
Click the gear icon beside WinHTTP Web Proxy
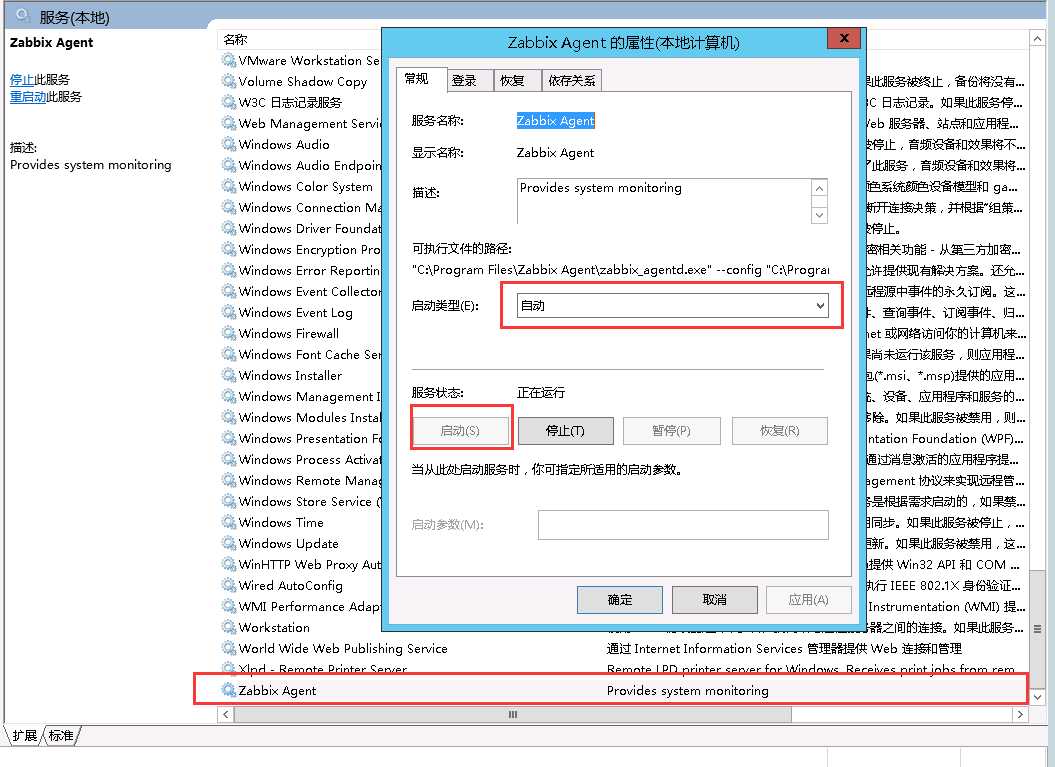coord(229,564)
